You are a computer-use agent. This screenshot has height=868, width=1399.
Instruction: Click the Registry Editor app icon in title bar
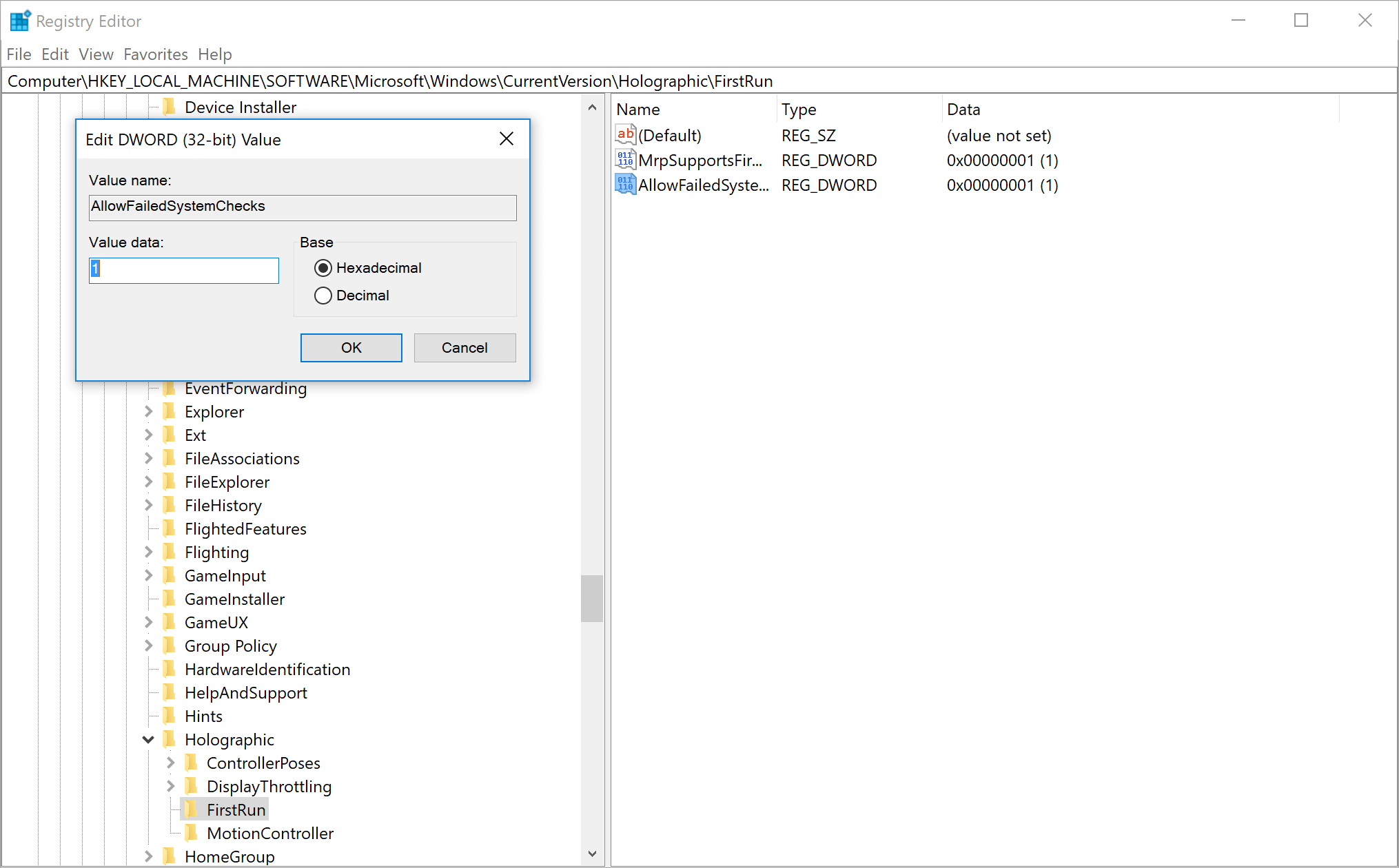tap(20, 21)
